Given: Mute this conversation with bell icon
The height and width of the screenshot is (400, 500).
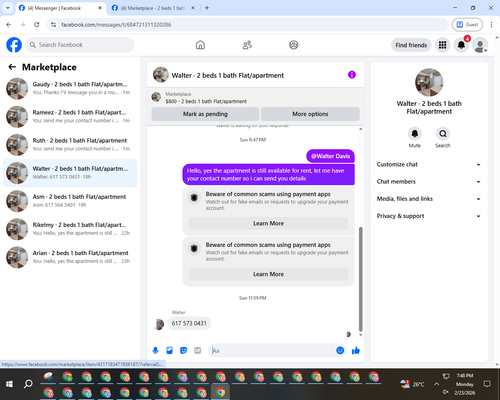Looking at the screenshot, I should (415, 134).
